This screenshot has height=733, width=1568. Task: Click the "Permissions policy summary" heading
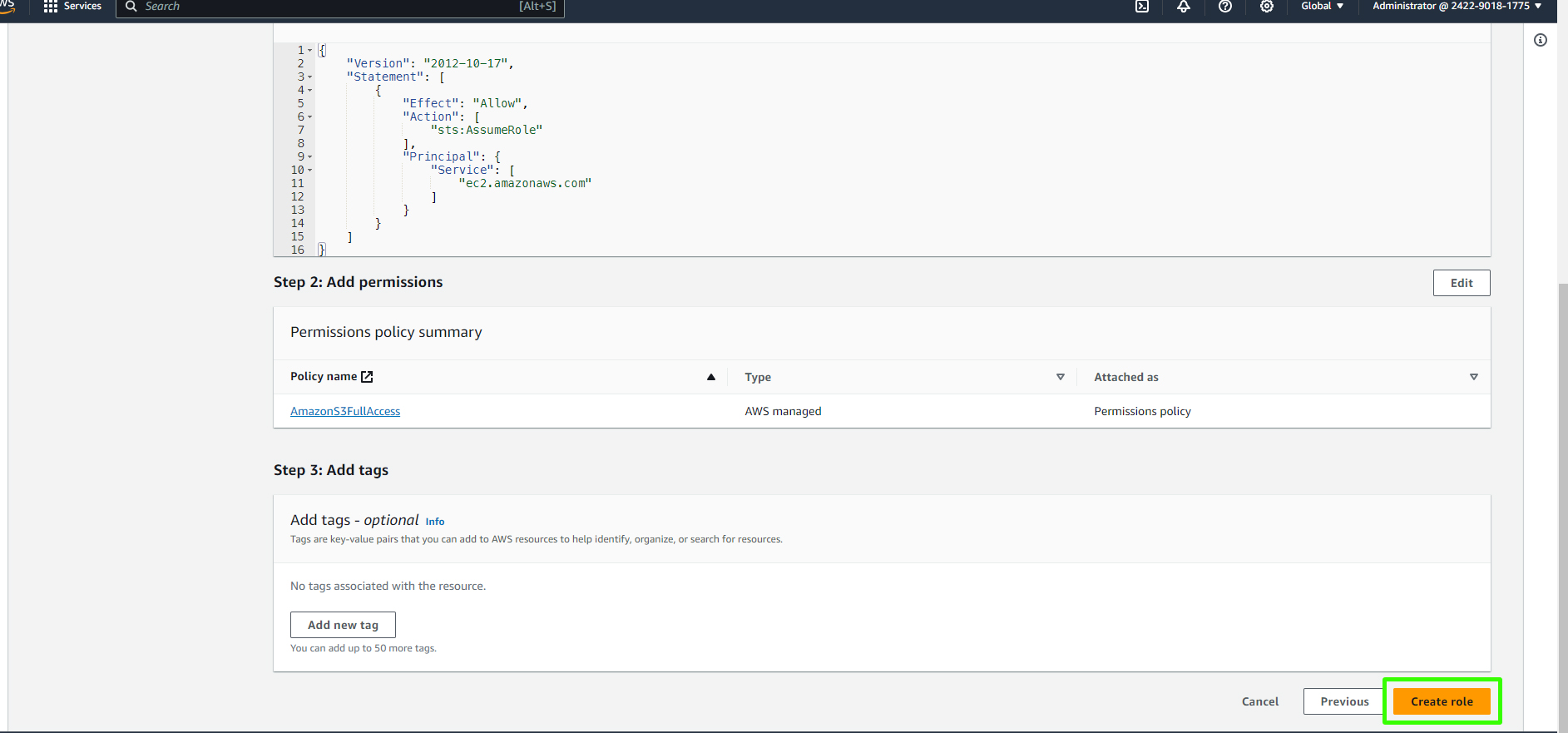click(386, 332)
